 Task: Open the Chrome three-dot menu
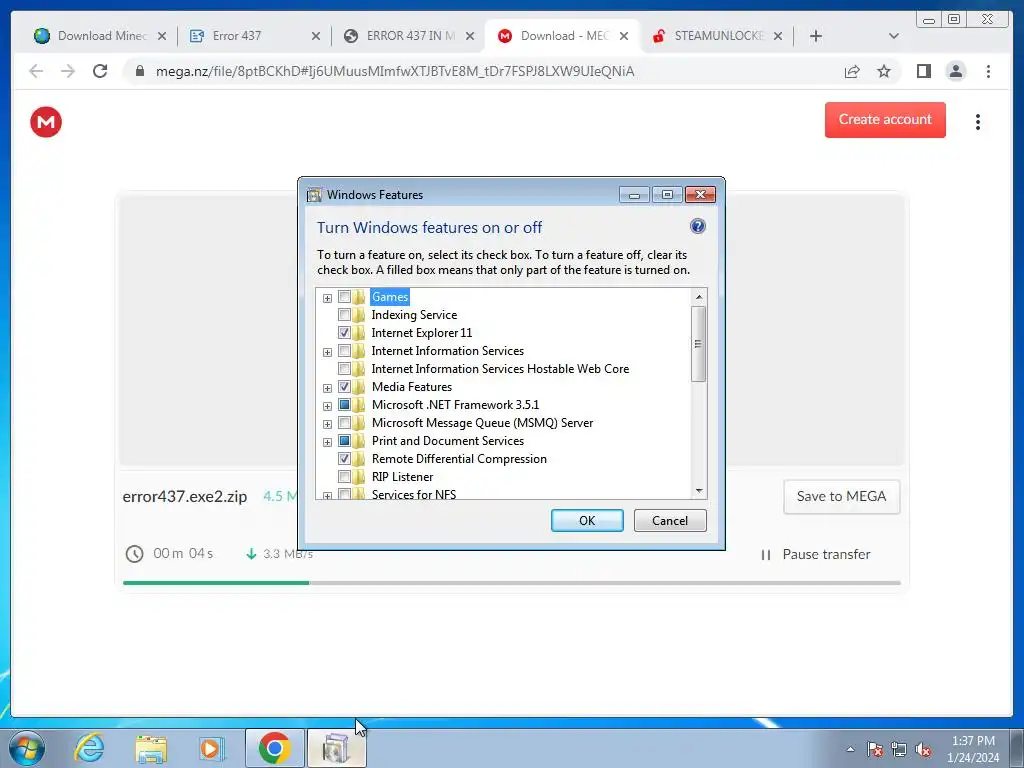988,71
